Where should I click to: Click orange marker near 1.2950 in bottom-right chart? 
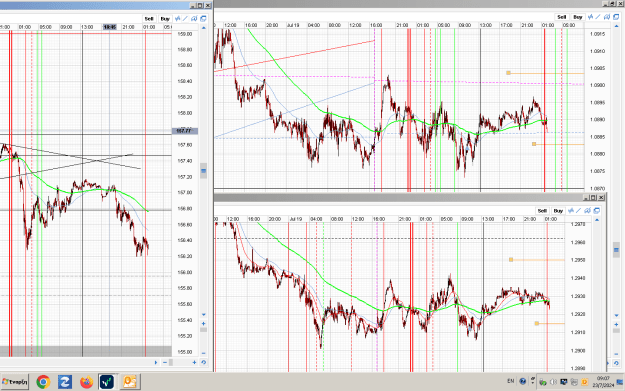click(x=511, y=259)
